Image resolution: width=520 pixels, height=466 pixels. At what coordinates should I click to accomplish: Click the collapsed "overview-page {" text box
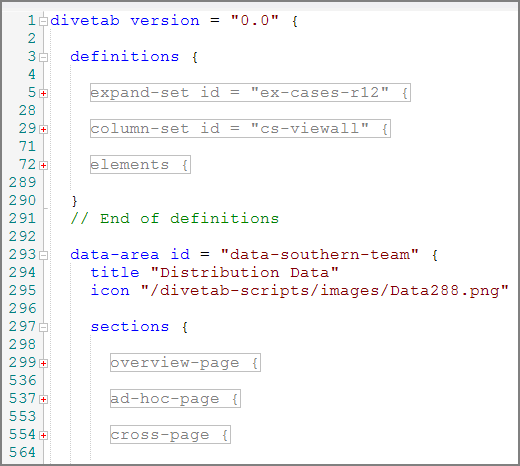coord(185,363)
